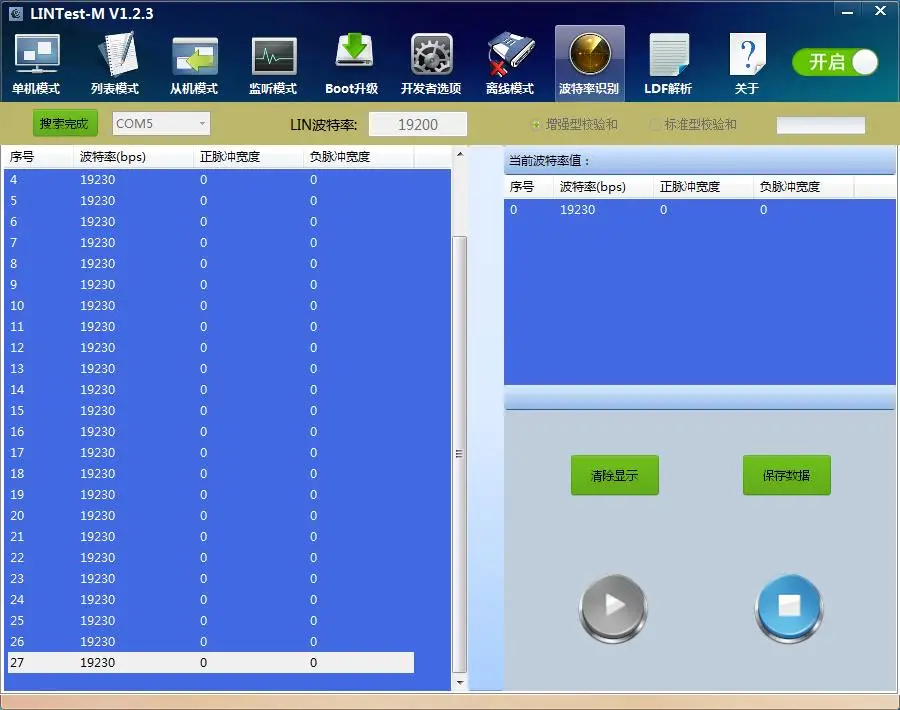This screenshot has height=710, width=900.
Task: Toggle the 开启 on/off switch
Action: coord(835,62)
